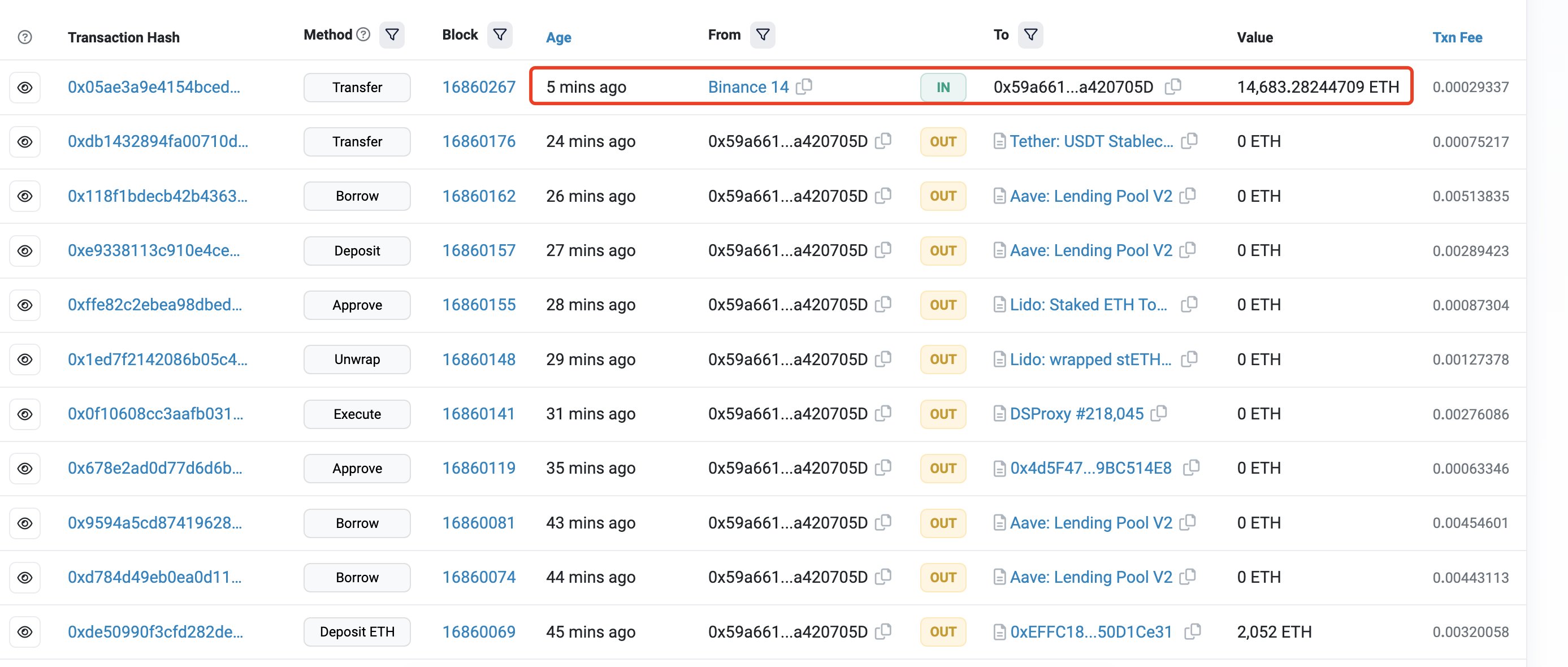1568x667 pixels.
Task: Preview the Deposit ETH transaction details
Action: coord(24,632)
